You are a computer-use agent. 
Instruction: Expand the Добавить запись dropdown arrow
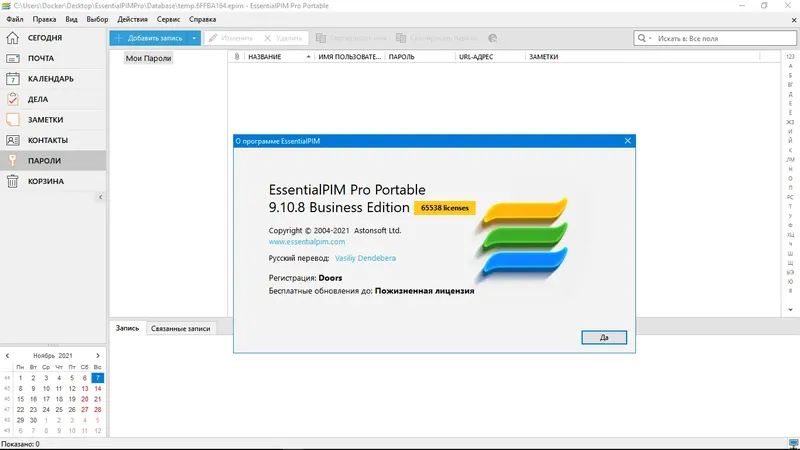[194, 38]
